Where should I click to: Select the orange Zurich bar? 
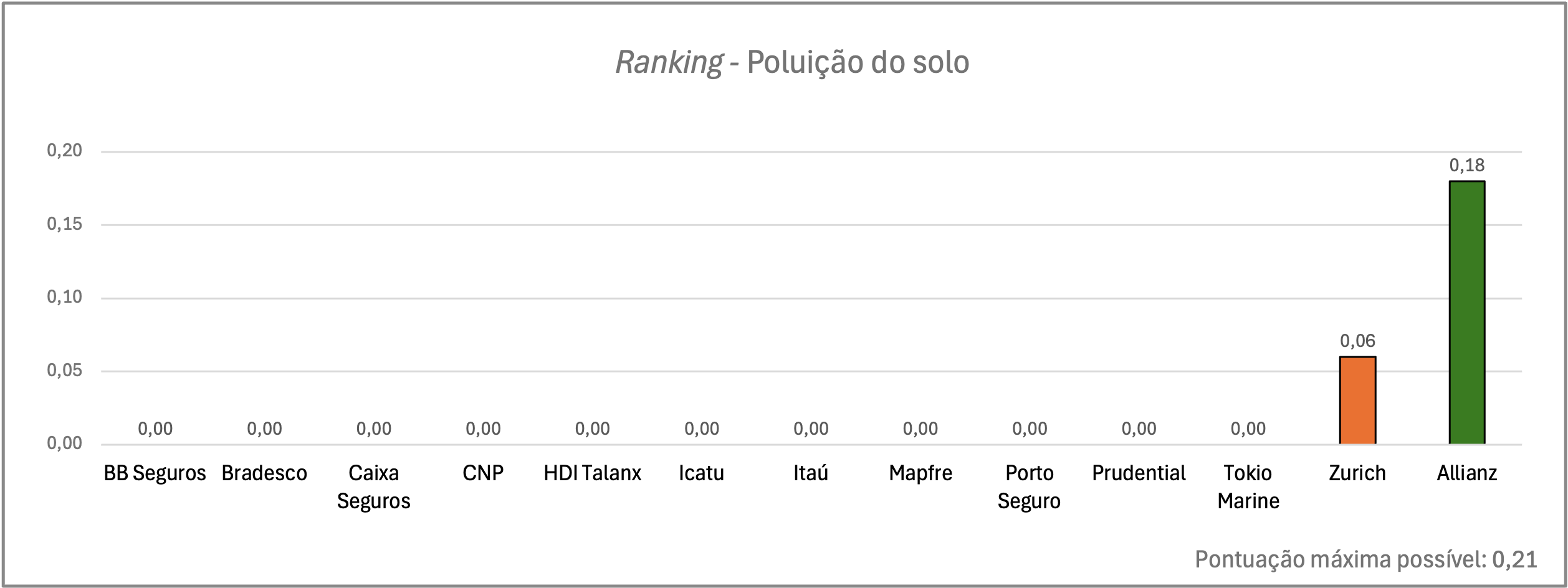tap(1357, 401)
